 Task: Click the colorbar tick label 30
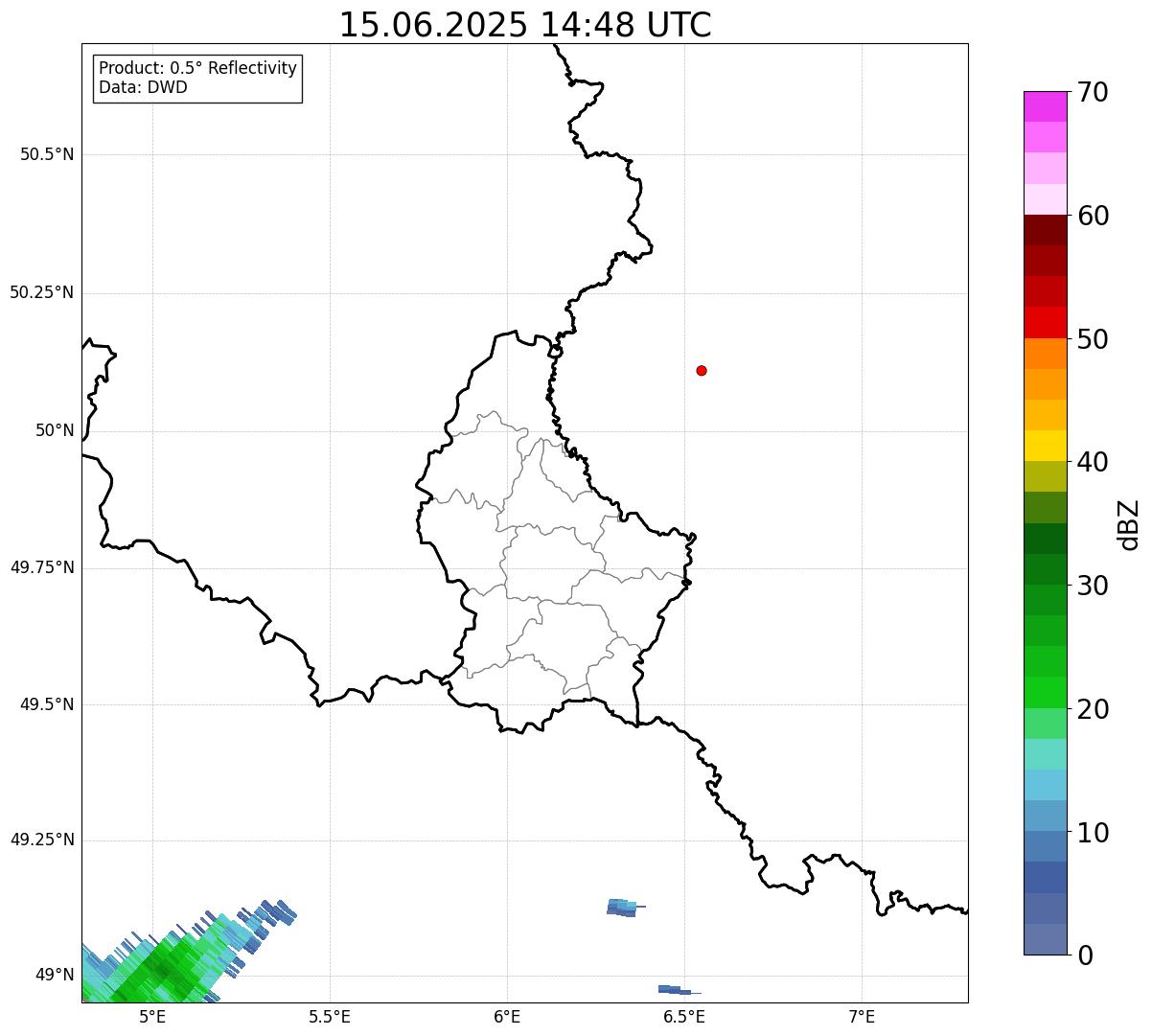1093,586
